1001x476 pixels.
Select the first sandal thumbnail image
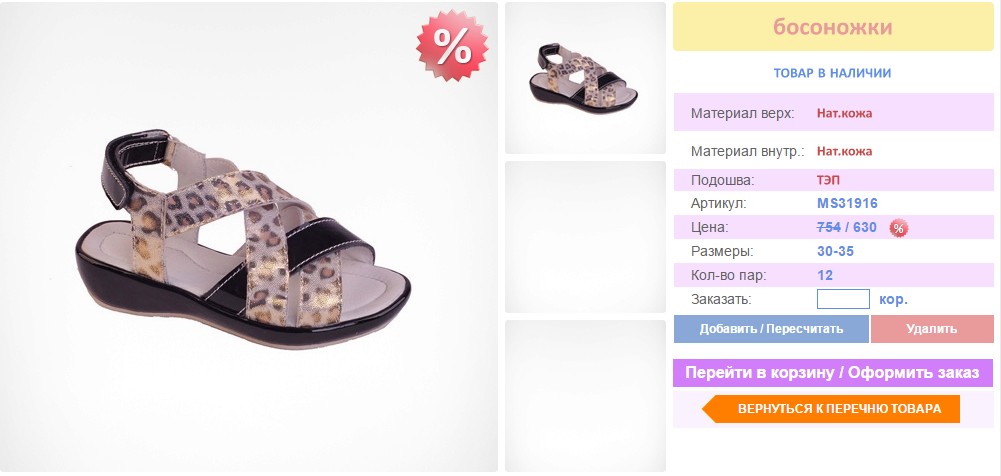pyautogui.click(x=585, y=78)
